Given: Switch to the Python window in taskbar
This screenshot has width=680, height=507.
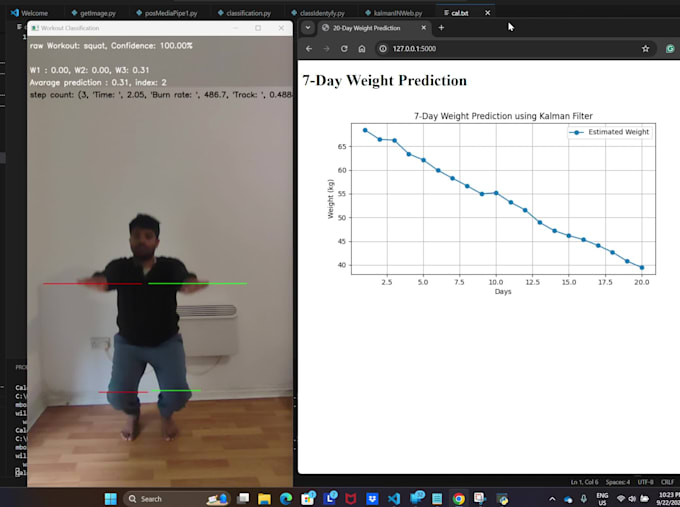Looking at the screenshot, I should (x=502, y=499).
